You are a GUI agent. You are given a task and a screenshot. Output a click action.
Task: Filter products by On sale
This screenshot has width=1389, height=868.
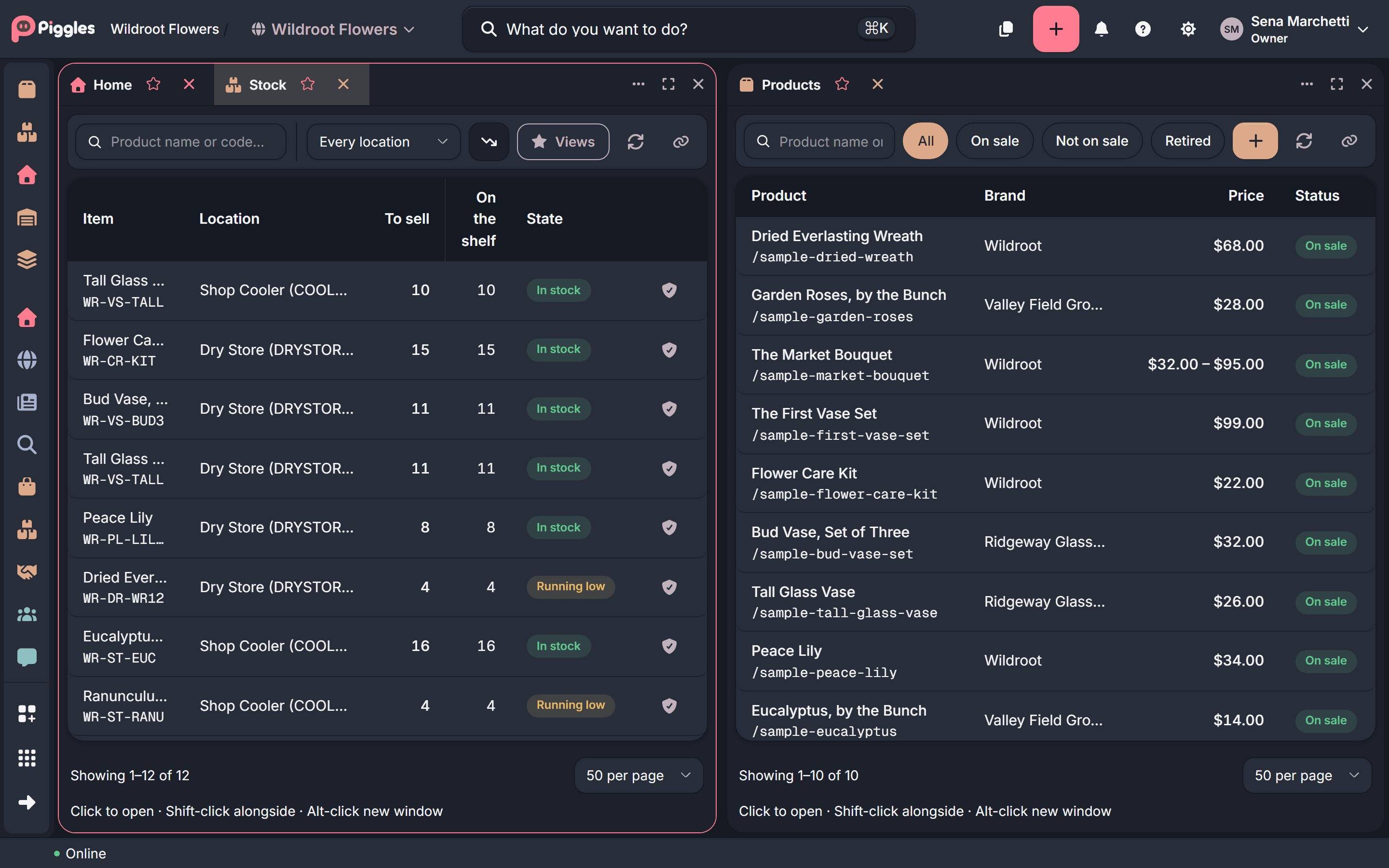(x=994, y=141)
